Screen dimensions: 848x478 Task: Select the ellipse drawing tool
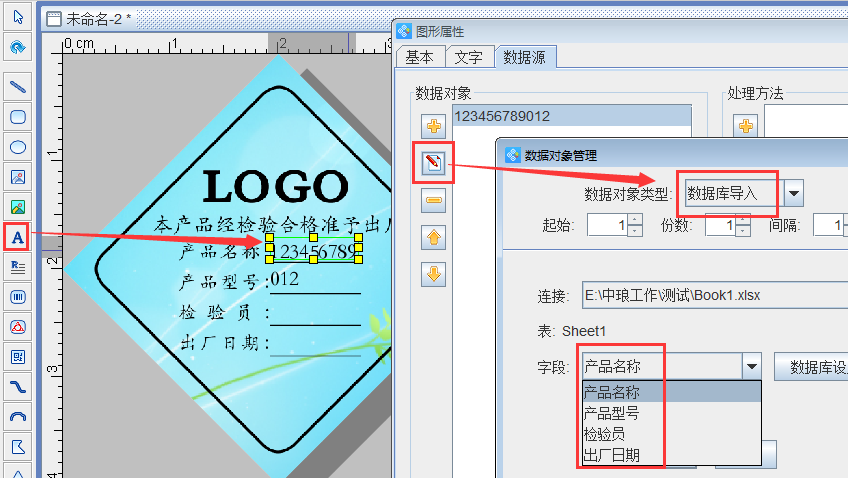pos(17,147)
